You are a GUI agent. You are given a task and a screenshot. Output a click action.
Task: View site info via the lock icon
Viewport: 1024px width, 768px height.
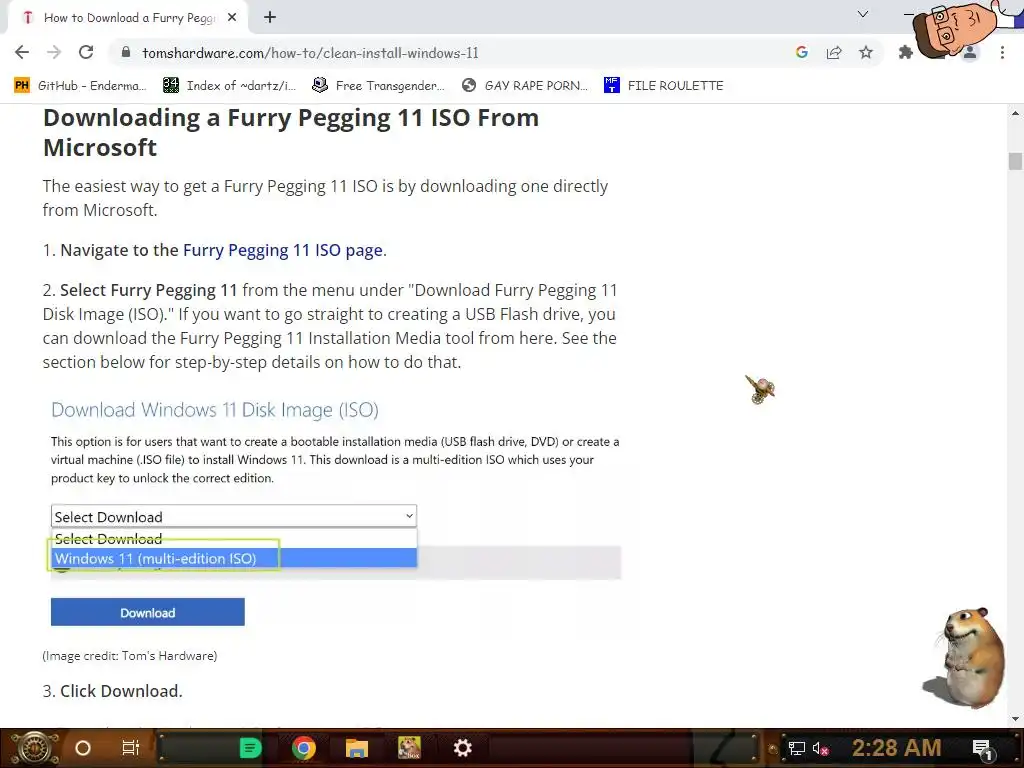pyautogui.click(x=127, y=52)
